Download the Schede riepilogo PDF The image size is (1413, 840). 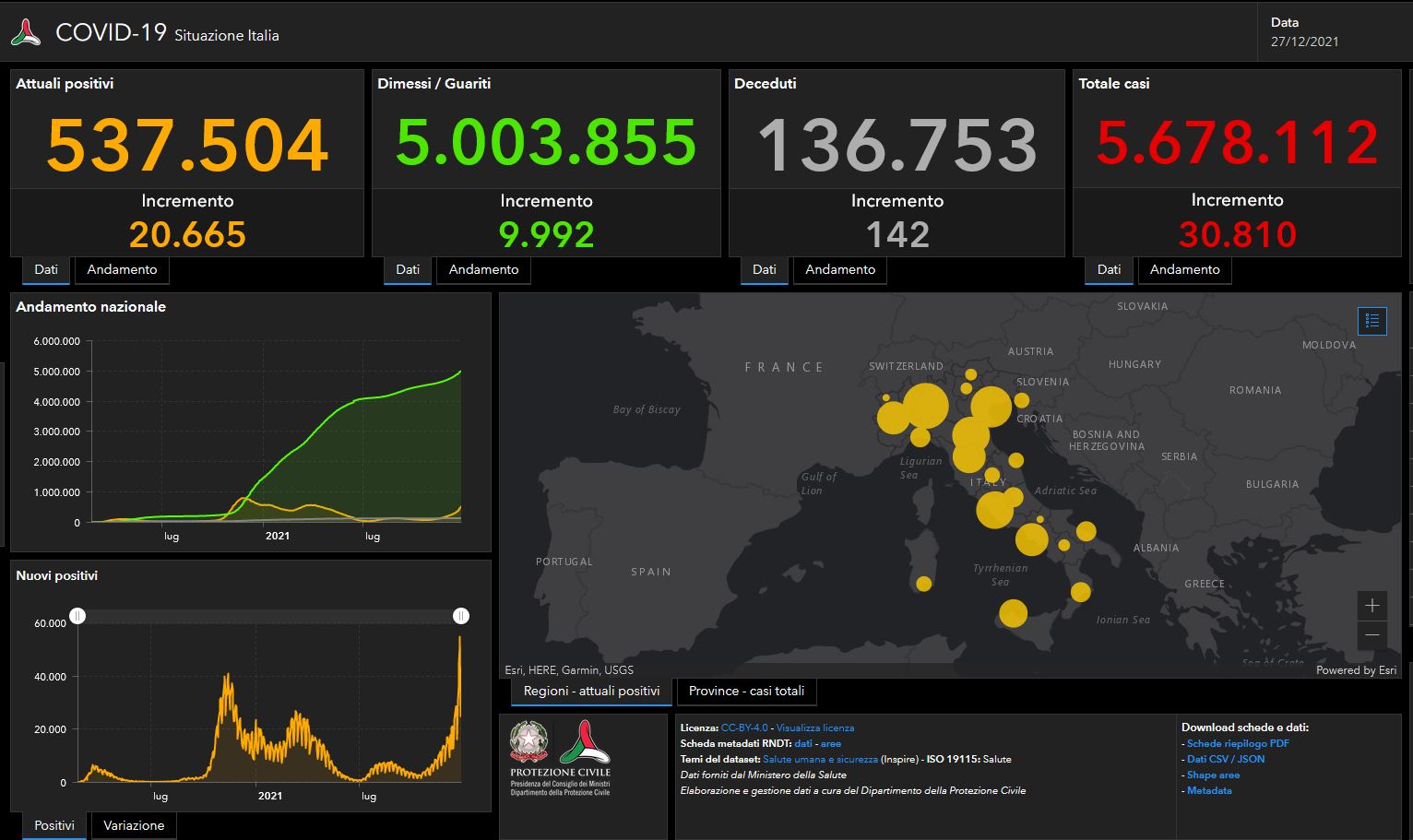tap(1239, 743)
